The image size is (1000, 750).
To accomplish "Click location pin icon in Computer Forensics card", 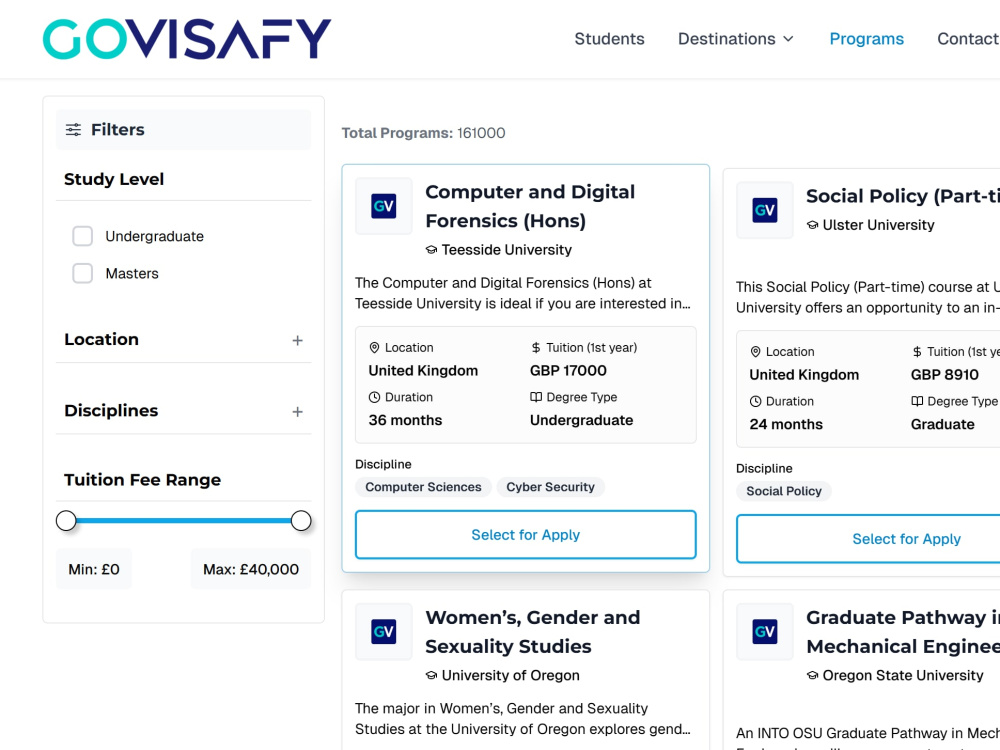I will click(374, 348).
